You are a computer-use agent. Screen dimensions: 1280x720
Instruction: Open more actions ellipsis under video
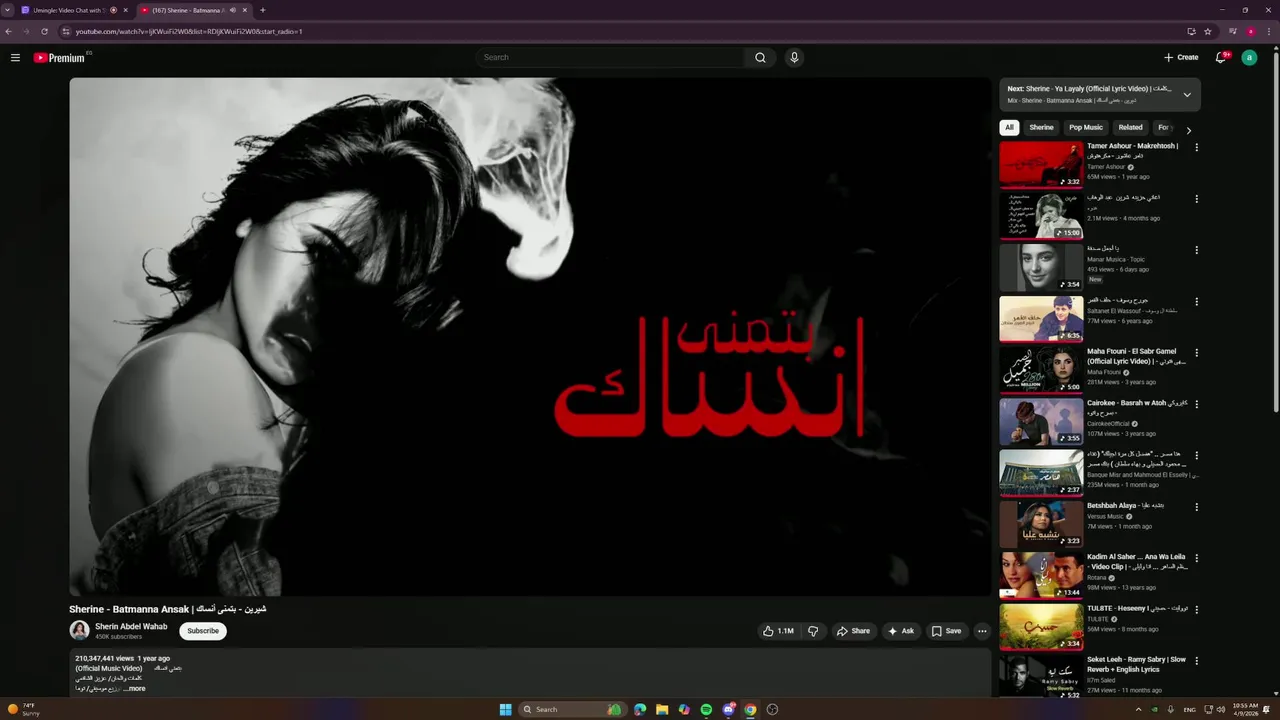tap(982, 631)
